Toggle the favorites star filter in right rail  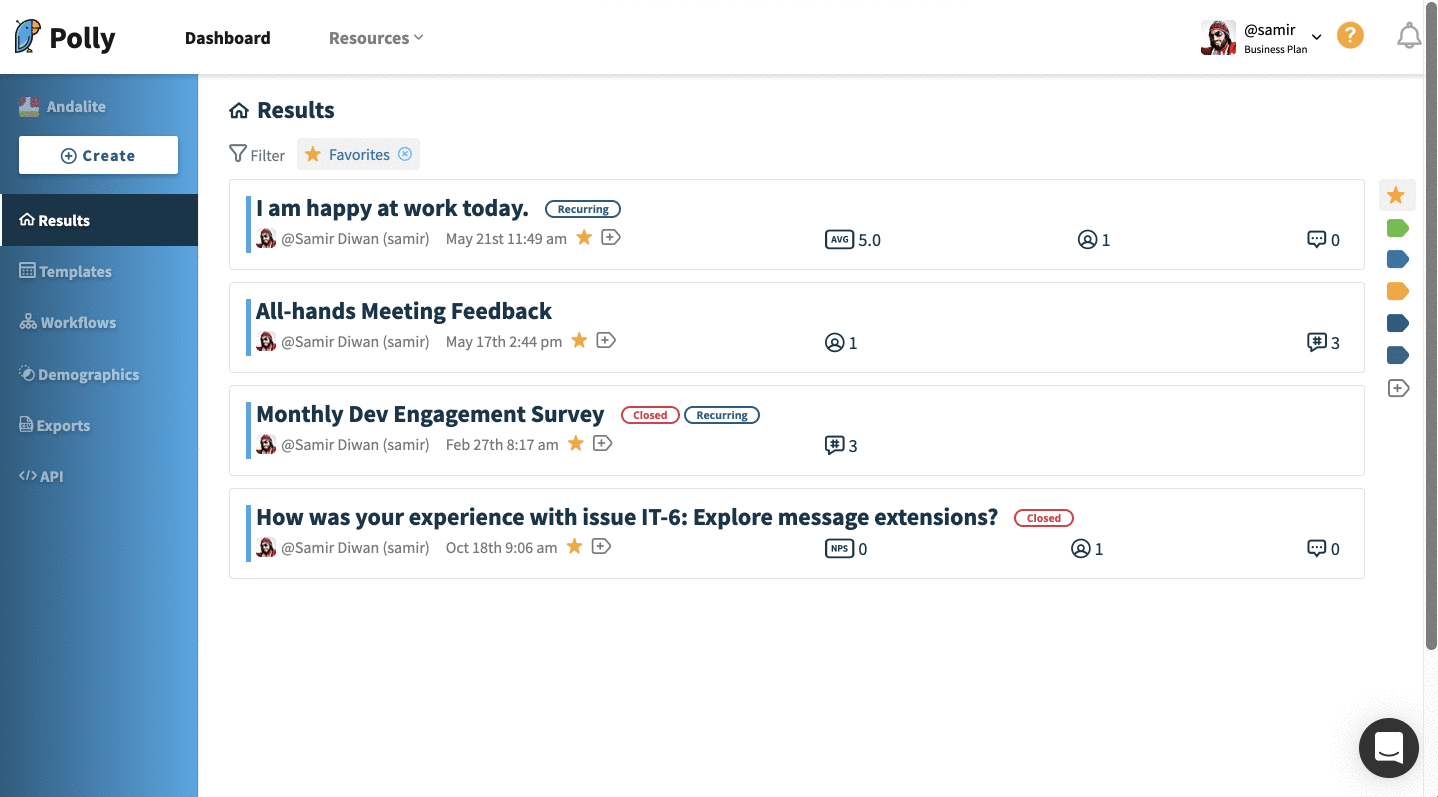point(1396,195)
